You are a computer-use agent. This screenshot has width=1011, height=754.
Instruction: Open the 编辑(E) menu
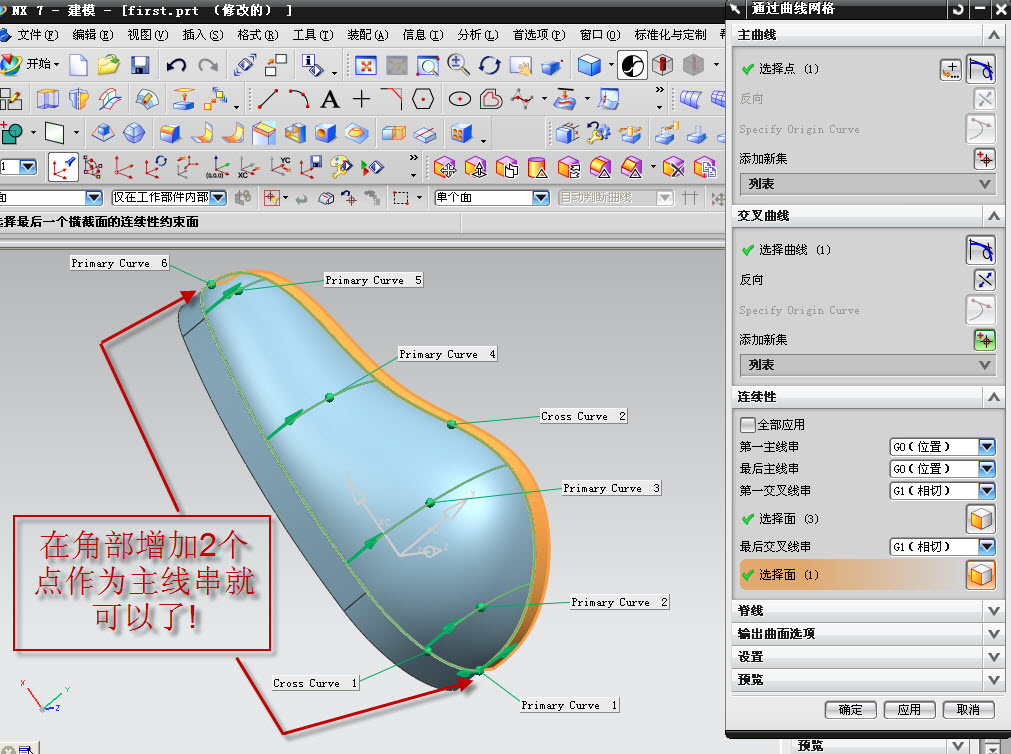92,35
